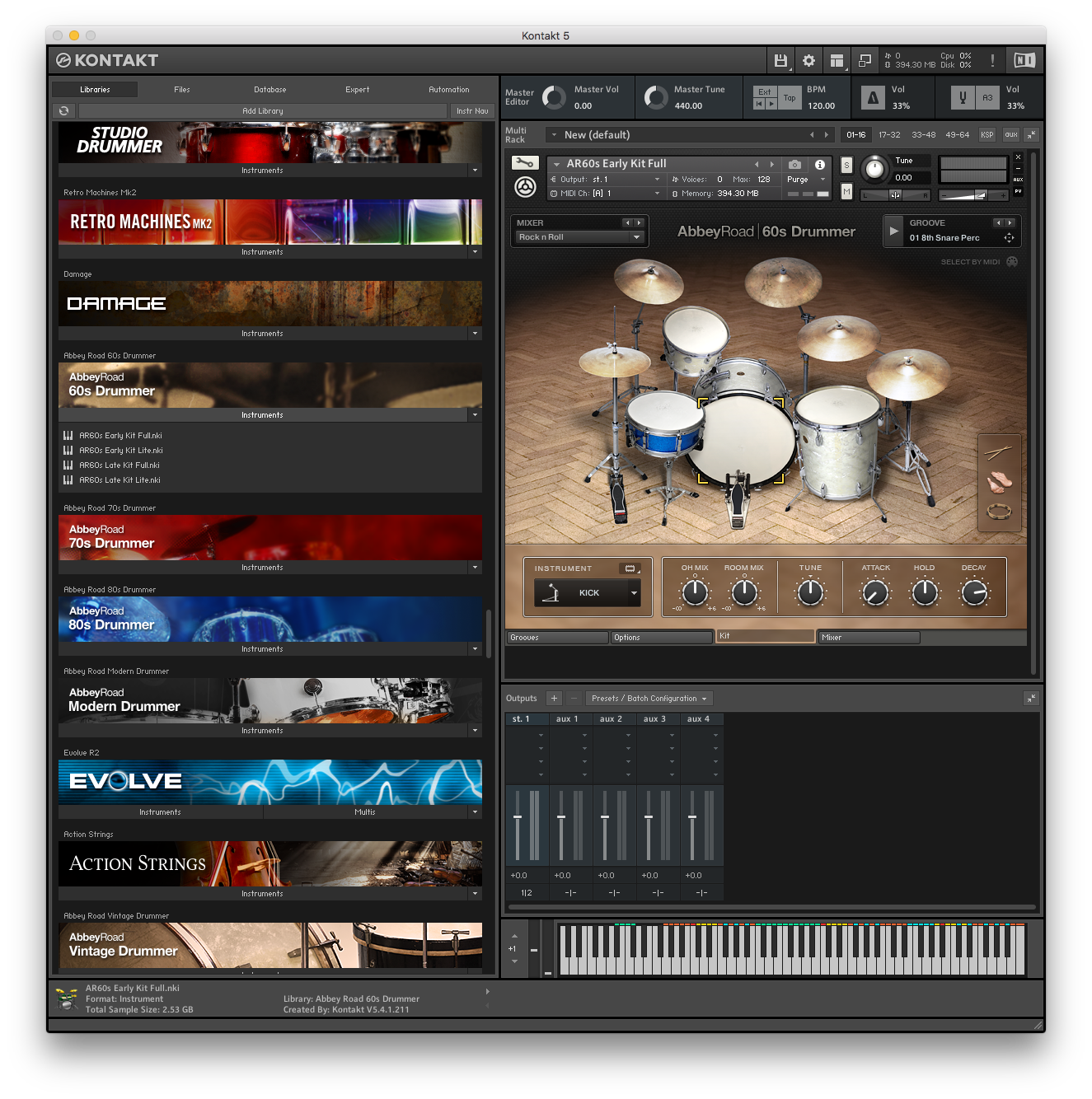
Task: Click Add Library button
Action: point(263,111)
